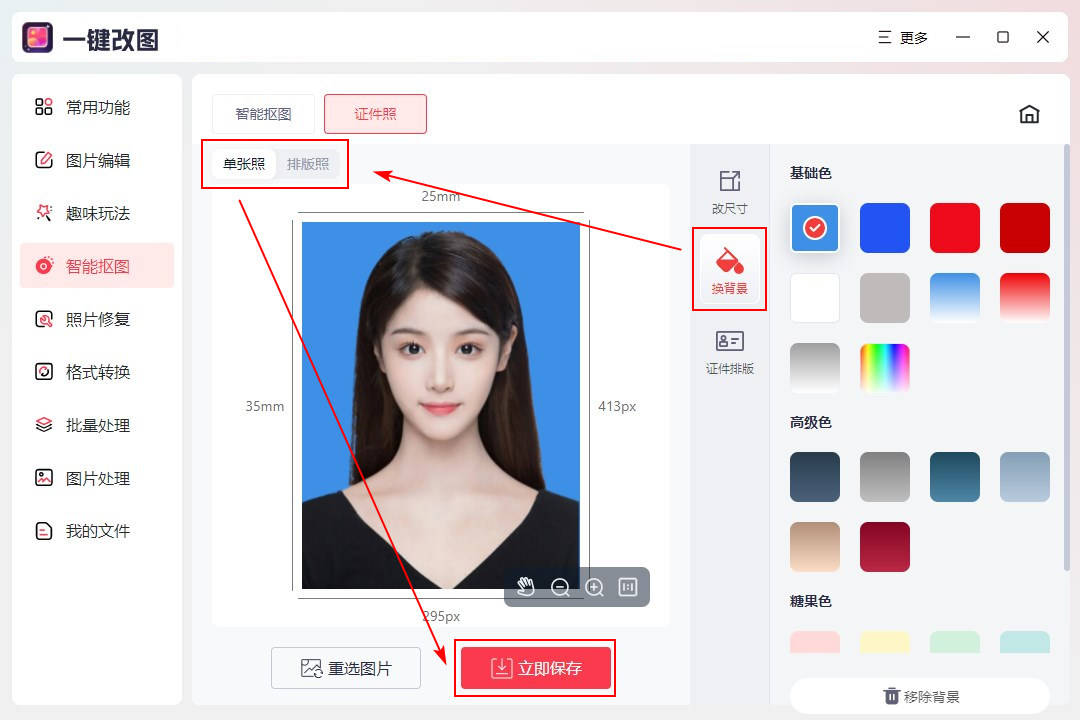This screenshot has height=720, width=1080.
Task: Select the rainbow gradient color swatch
Action: (x=884, y=367)
